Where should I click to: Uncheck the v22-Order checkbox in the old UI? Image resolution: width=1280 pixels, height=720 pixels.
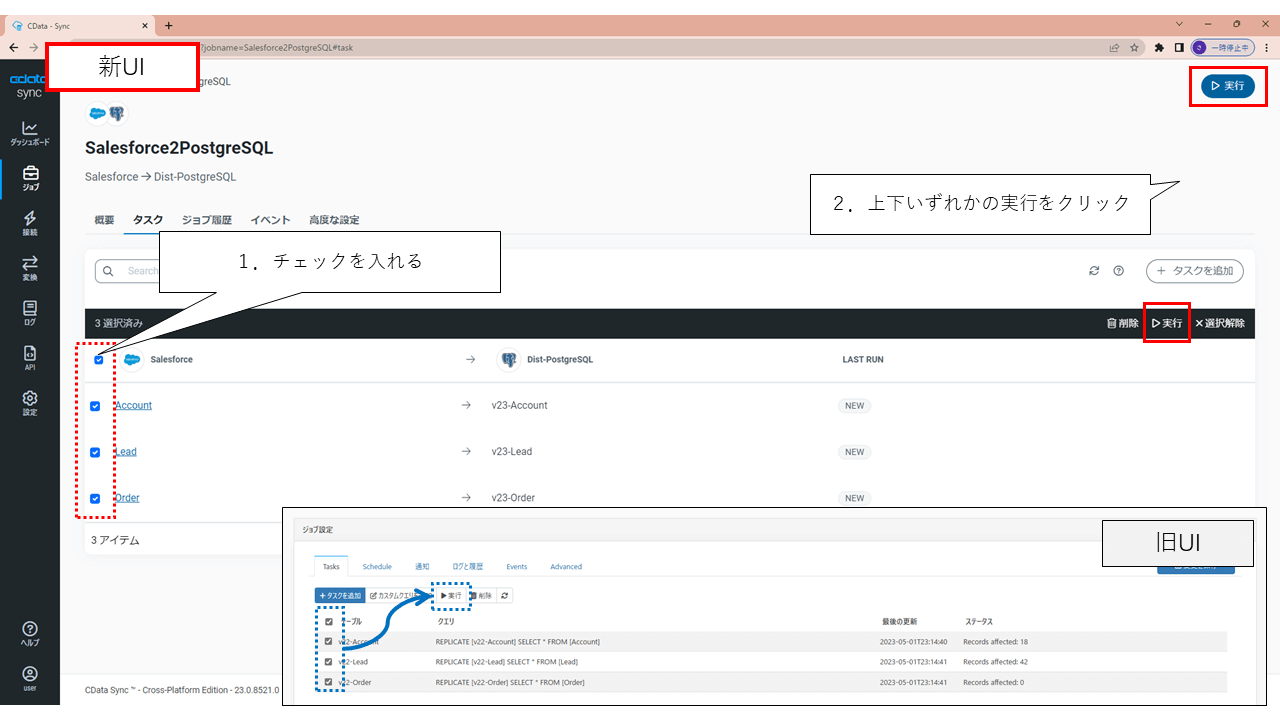pos(328,682)
